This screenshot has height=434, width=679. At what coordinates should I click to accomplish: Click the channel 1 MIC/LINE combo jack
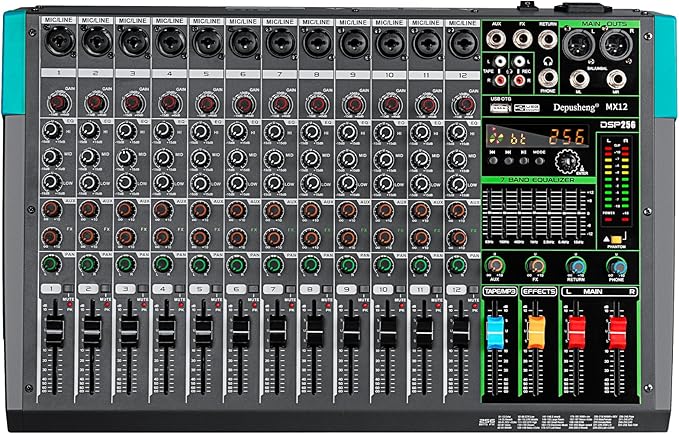point(60,41)
